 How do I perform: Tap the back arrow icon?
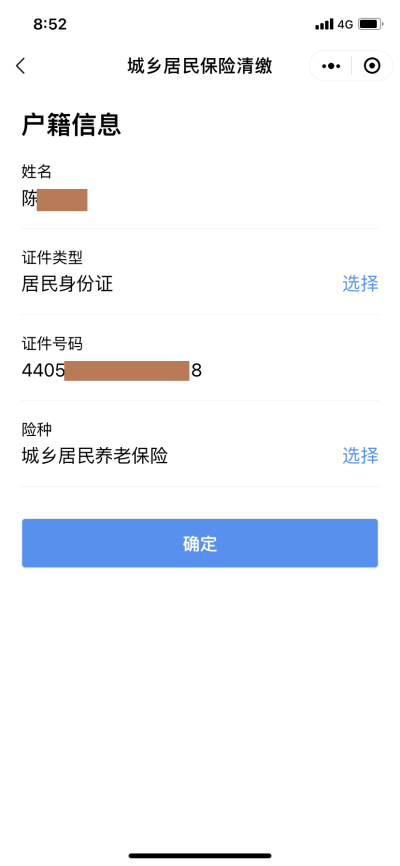(20, 66)
